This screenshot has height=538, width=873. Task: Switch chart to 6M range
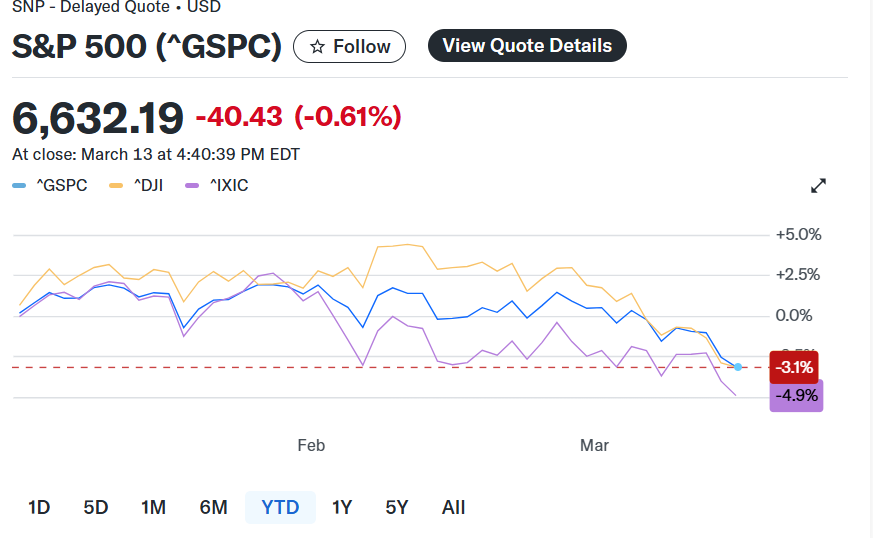[213, 507]
